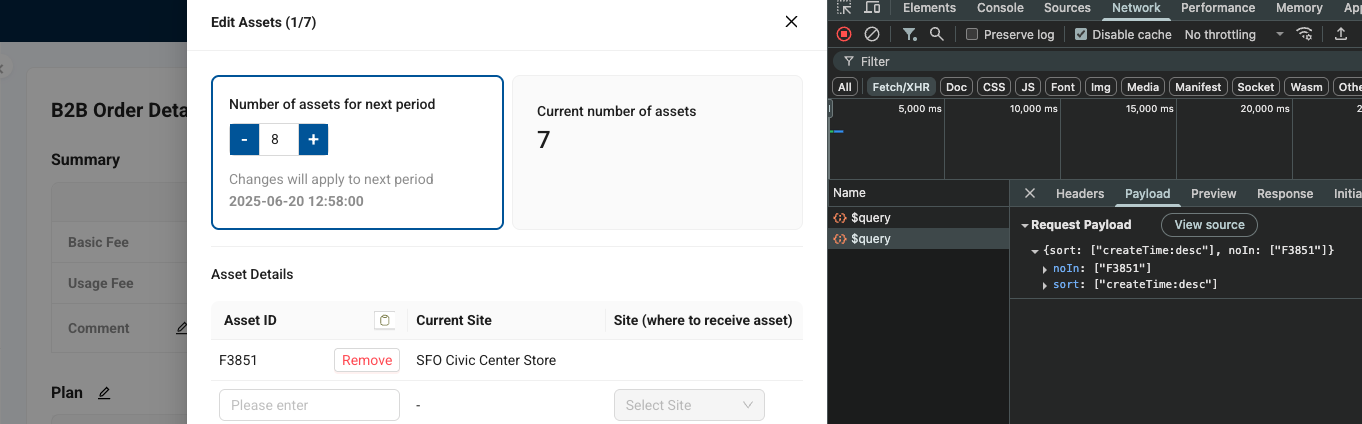
Task: Collapse the payload root object arrow
Action: pos(1036,250)
